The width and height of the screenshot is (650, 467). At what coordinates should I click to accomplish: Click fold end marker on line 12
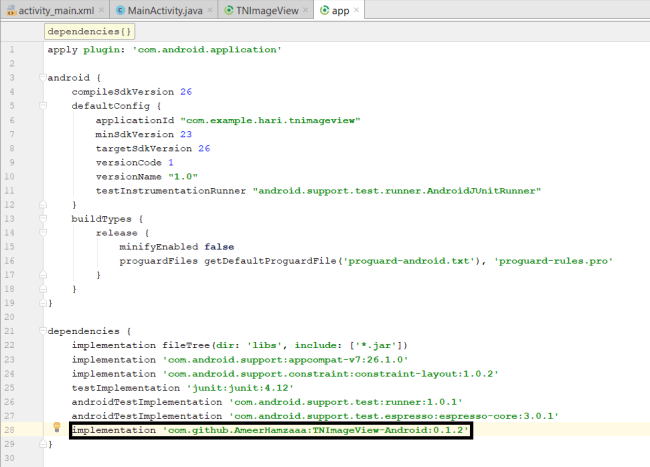[x=43, y=204]
